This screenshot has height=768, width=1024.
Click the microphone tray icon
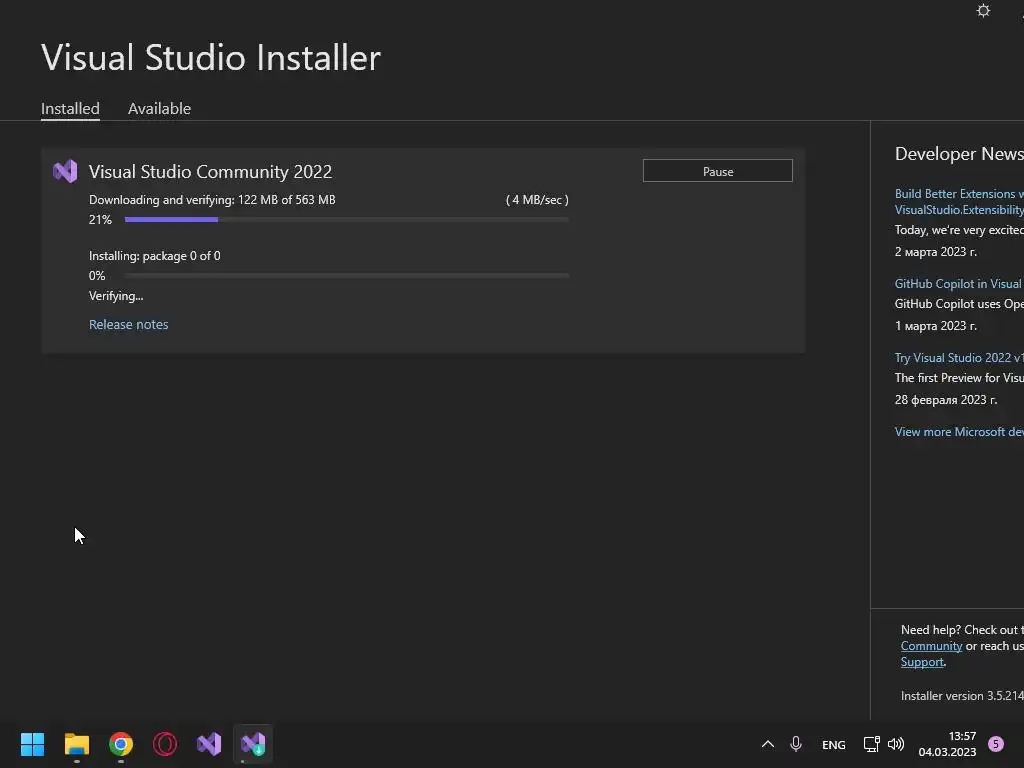click(795, 744)
